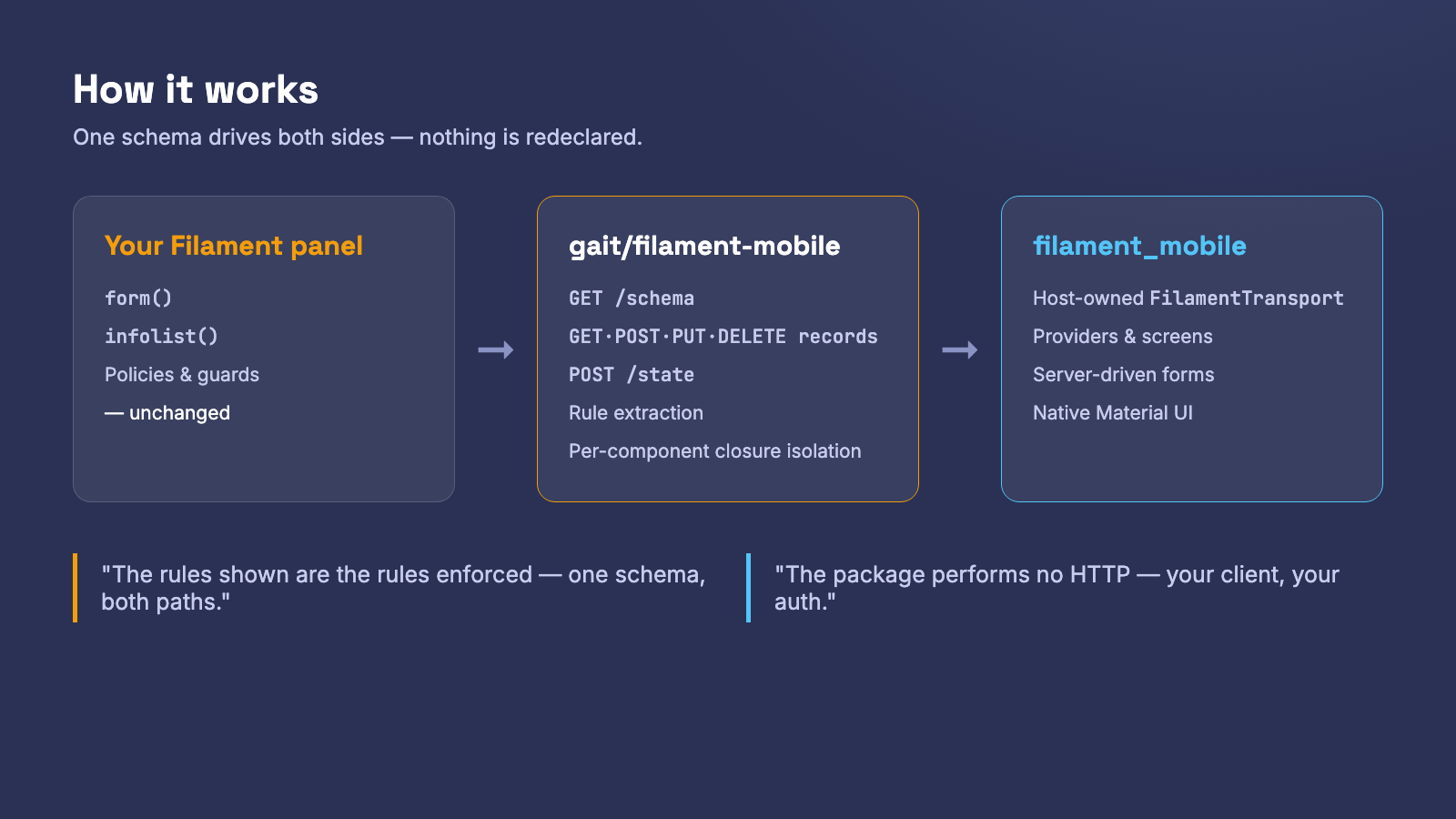Click 'Host-owned FilamentTransport' item
This screenshot has width=1456, height=819.
1188,298
